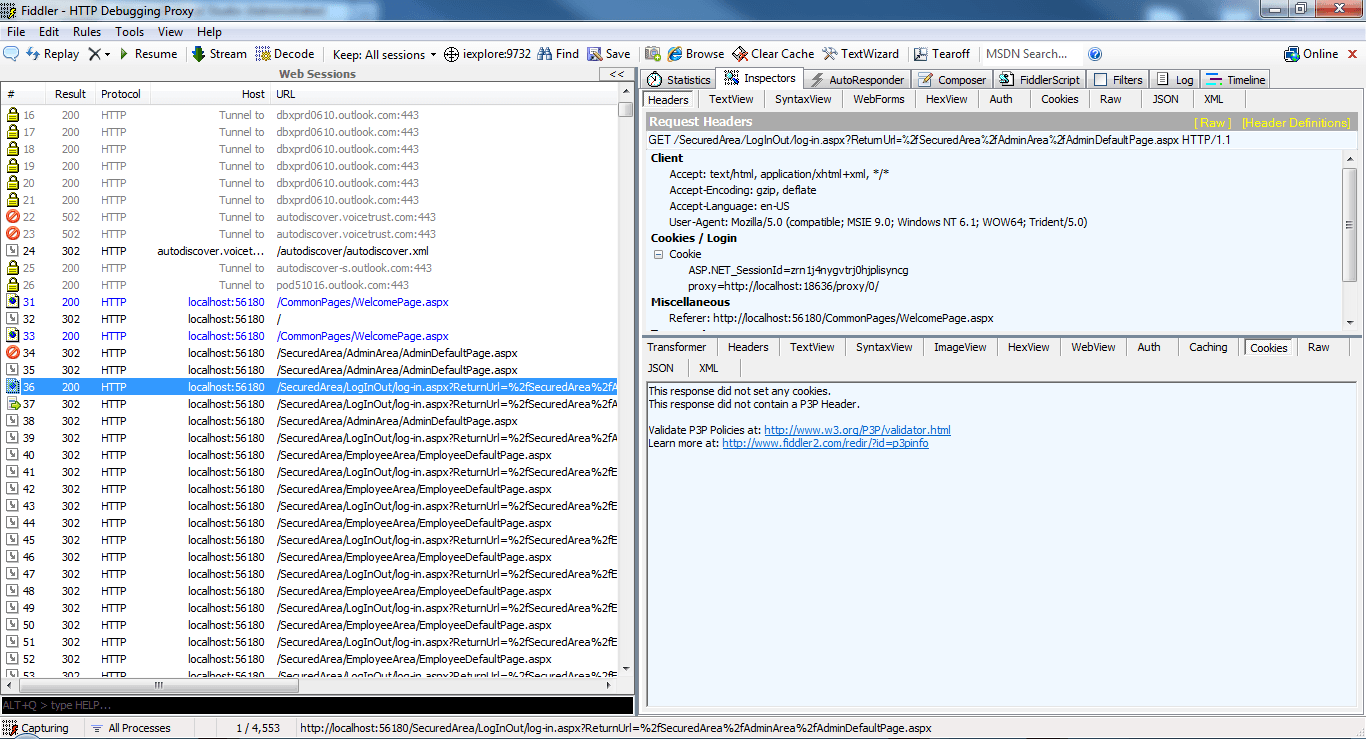Image resolution: width=1366 pixels, height=739 pixels.
Task: Collapse Web Sessions panel with << button
Action: click(x=617, y=74)
